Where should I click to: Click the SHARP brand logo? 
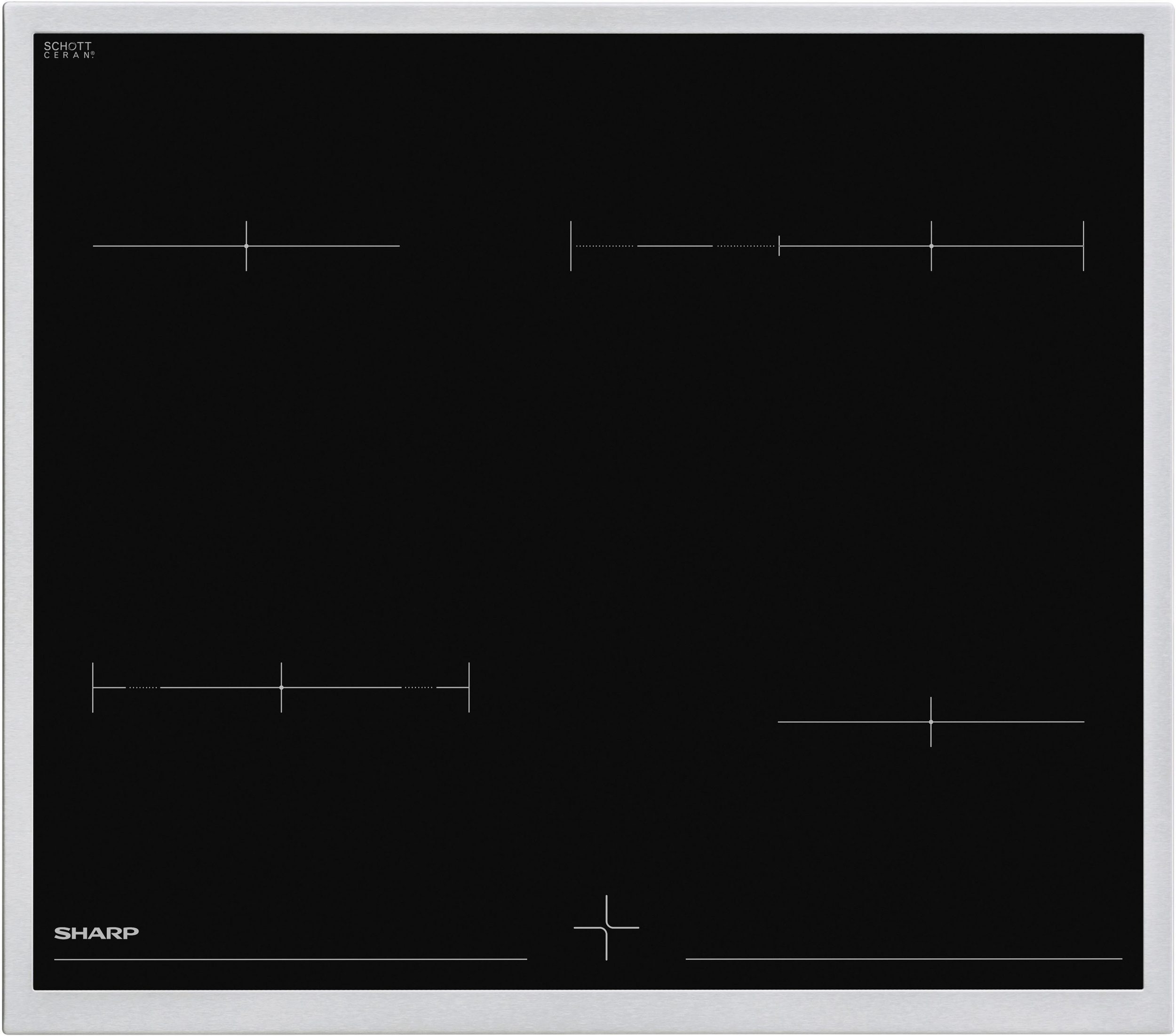(x=96, y=933)
